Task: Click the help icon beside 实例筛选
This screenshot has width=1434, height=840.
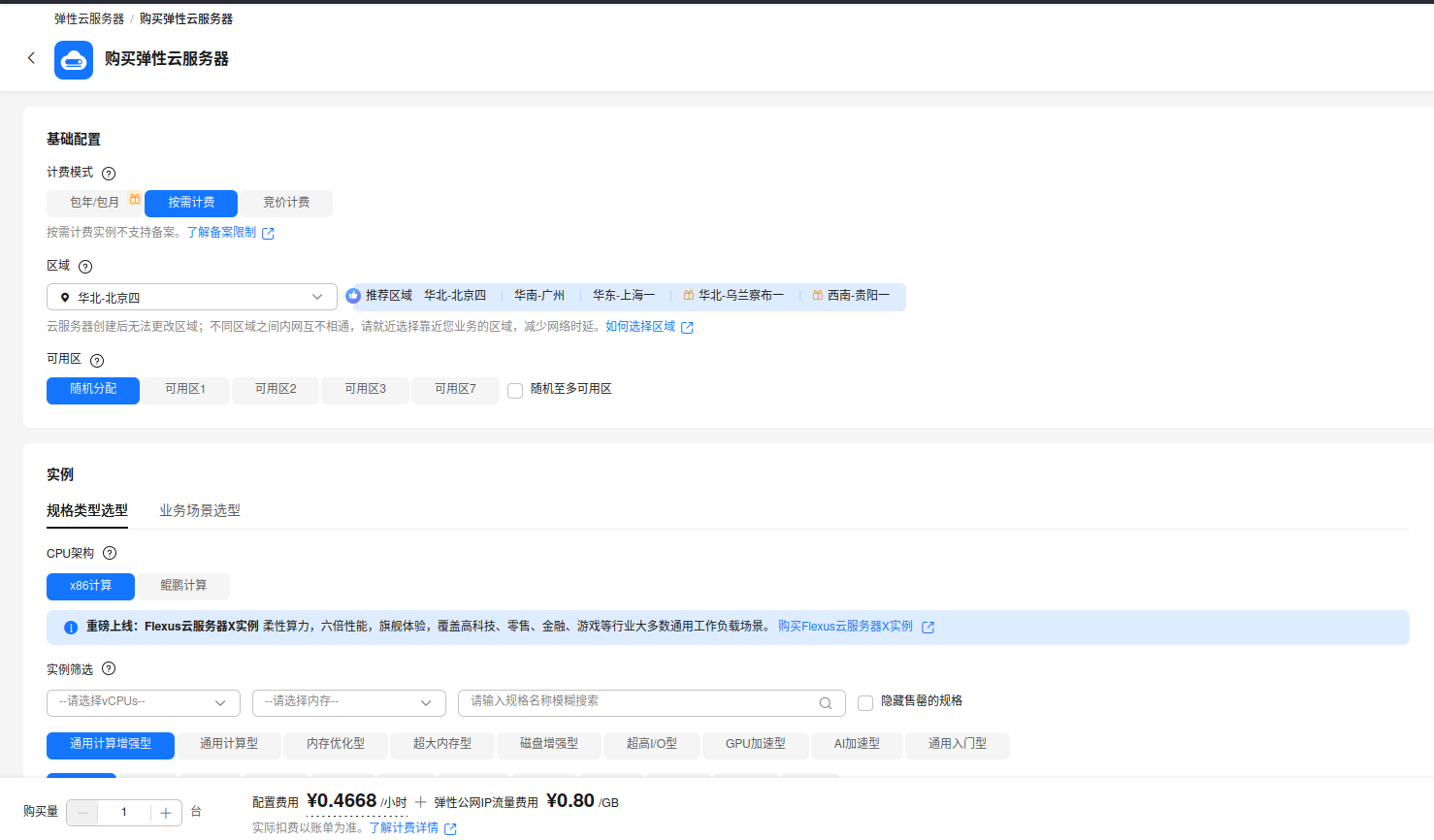Action: click(109, 668)
